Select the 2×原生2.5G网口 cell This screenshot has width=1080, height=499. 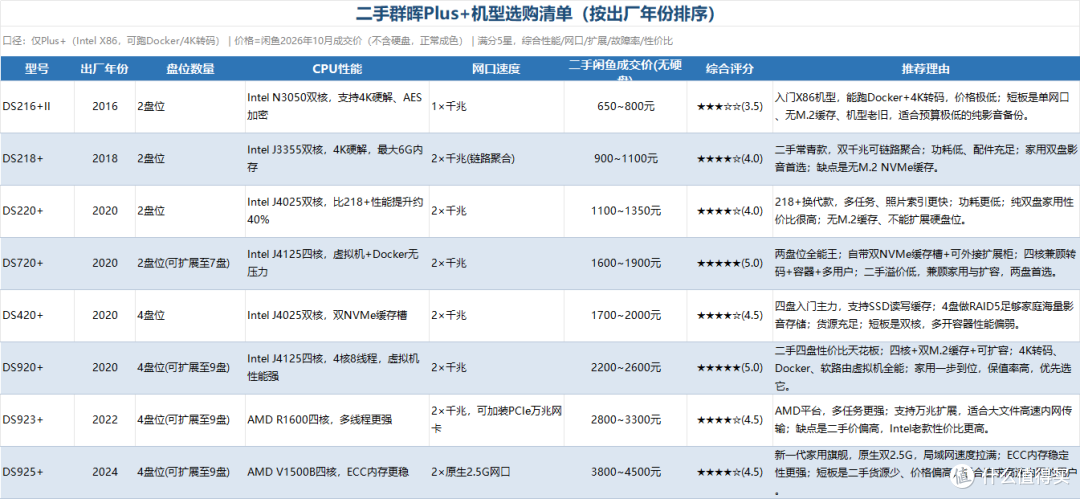click(x=496, y=472)
